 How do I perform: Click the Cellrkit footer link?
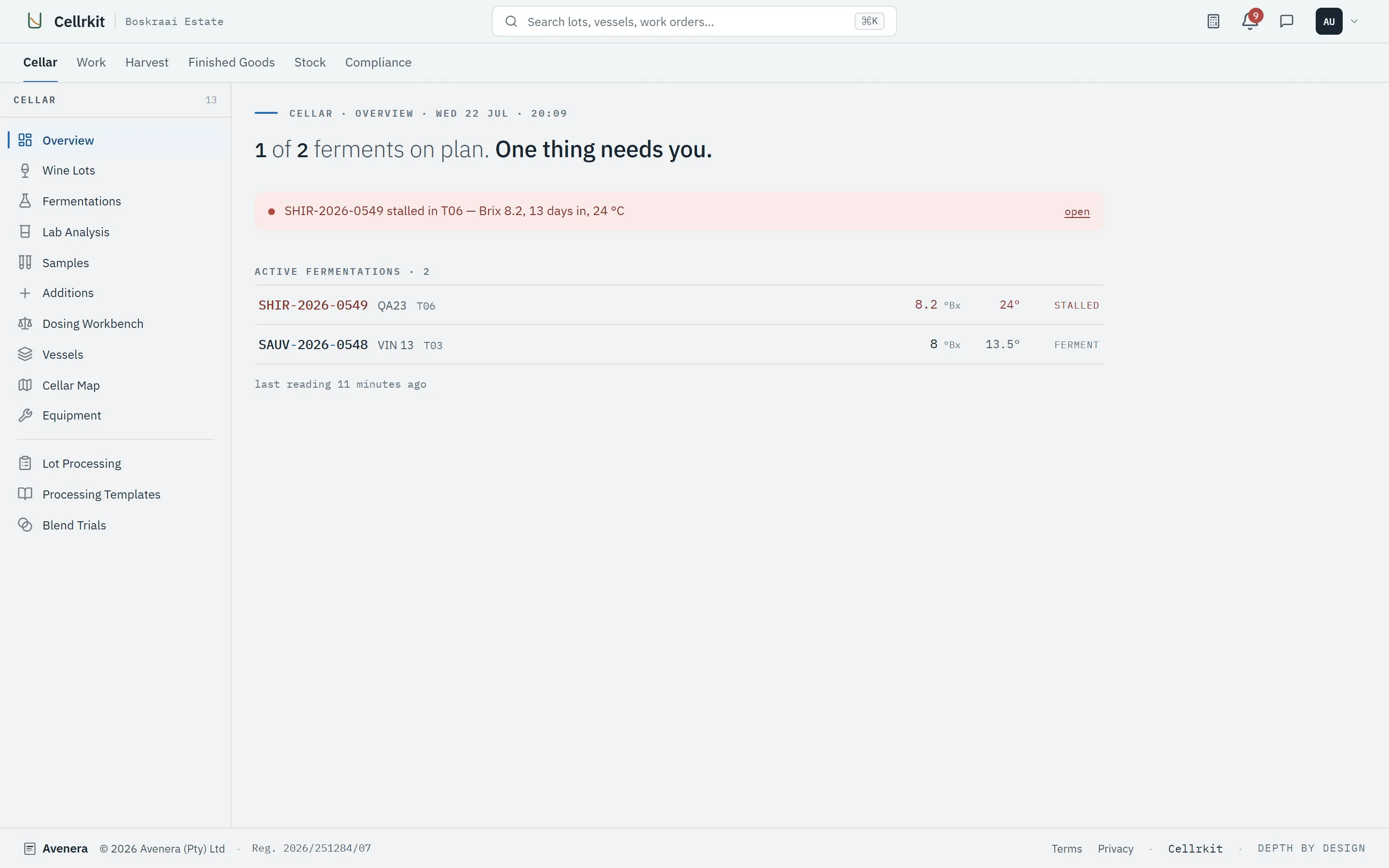pyautogui.click(x=1195, y=849)
